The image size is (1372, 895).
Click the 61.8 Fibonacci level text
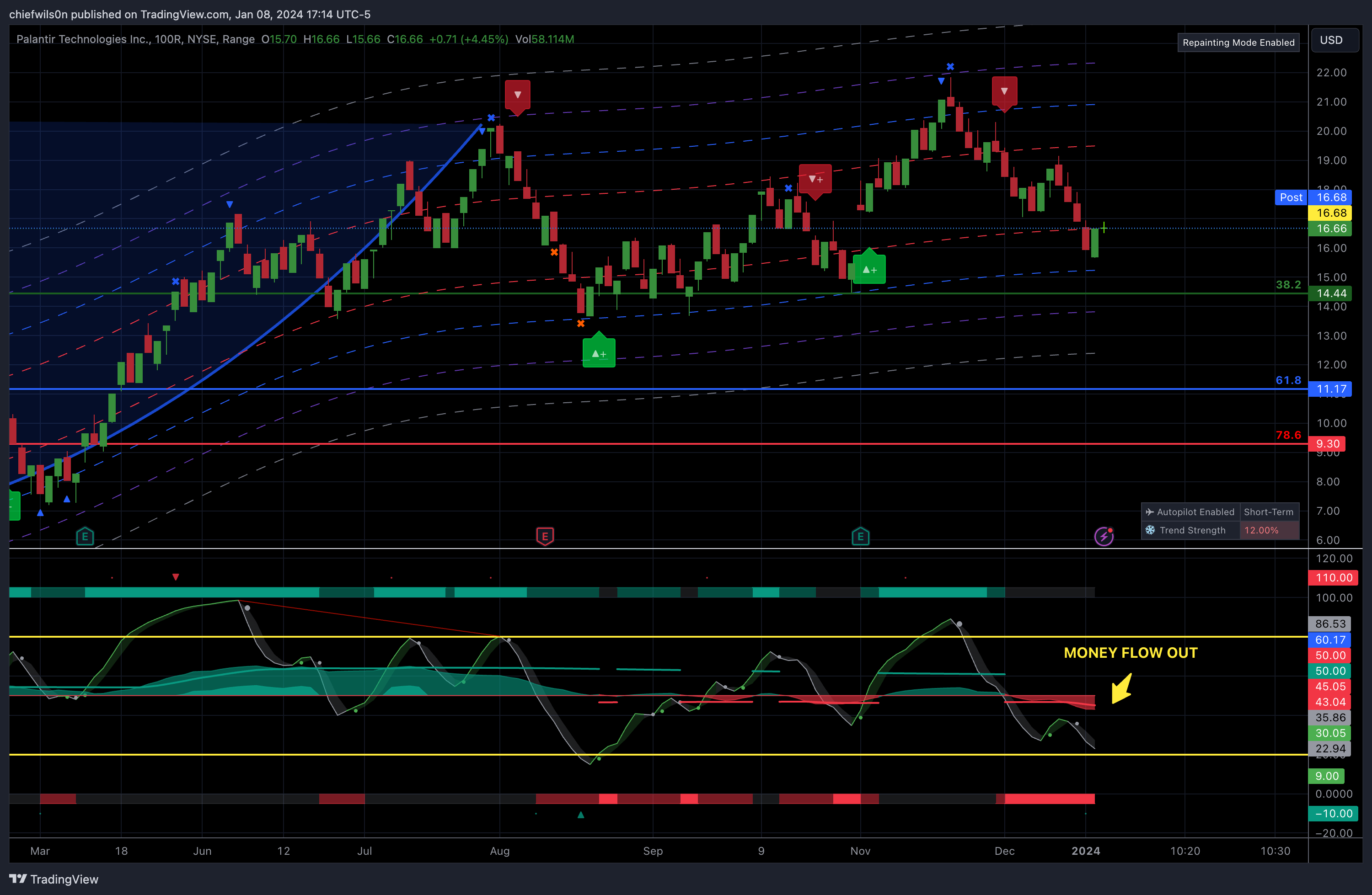pyautogui.click(x=1288, y=380)
